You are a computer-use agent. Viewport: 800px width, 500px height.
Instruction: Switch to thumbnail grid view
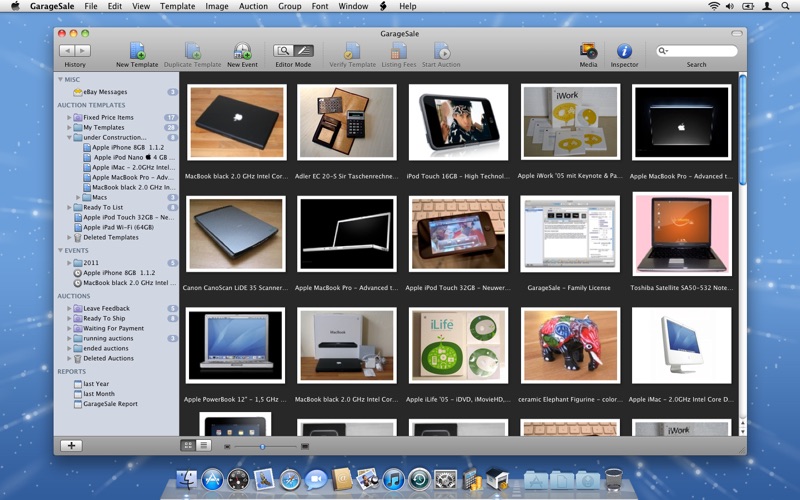188,445
